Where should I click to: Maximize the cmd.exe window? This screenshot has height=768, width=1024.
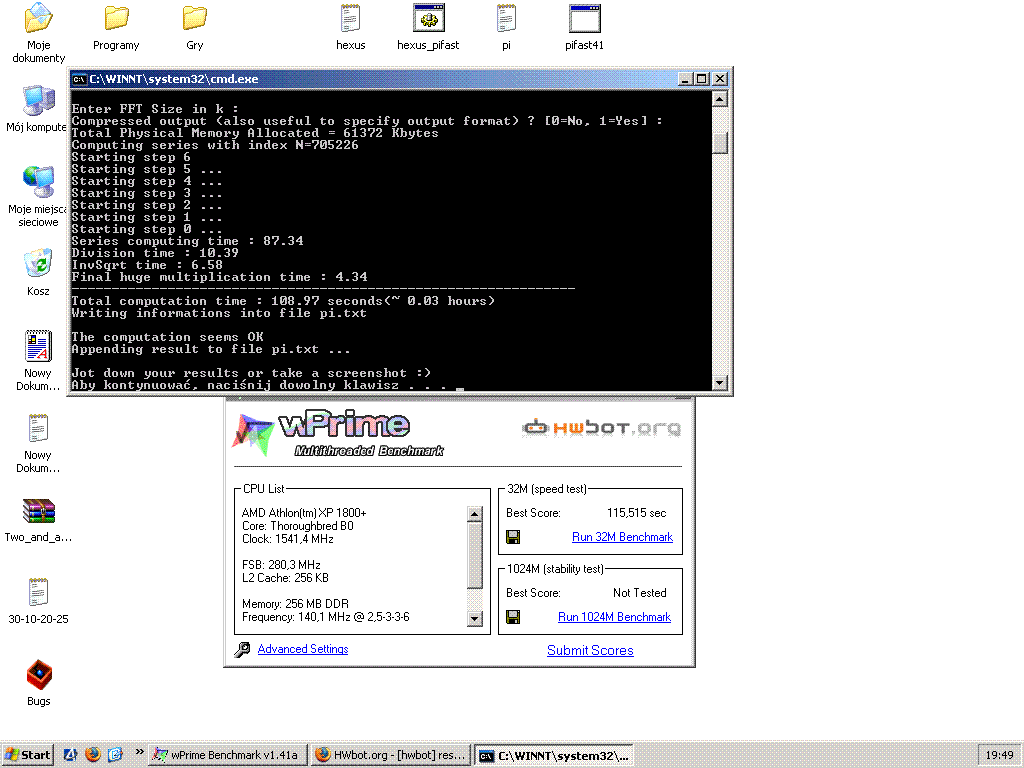701,79
